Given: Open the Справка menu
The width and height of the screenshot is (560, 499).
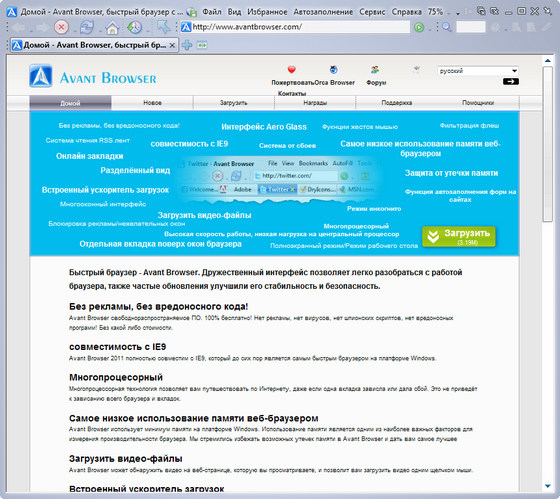Looking at the screenshot, I should pyautogui.click(x=406, y=12).
